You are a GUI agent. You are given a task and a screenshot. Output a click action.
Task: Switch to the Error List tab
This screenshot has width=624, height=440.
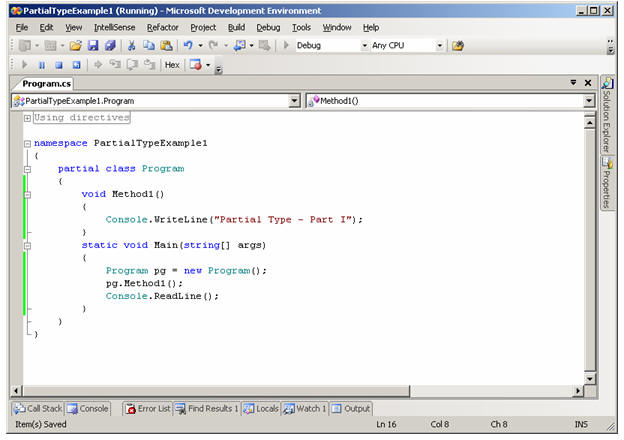148,409
